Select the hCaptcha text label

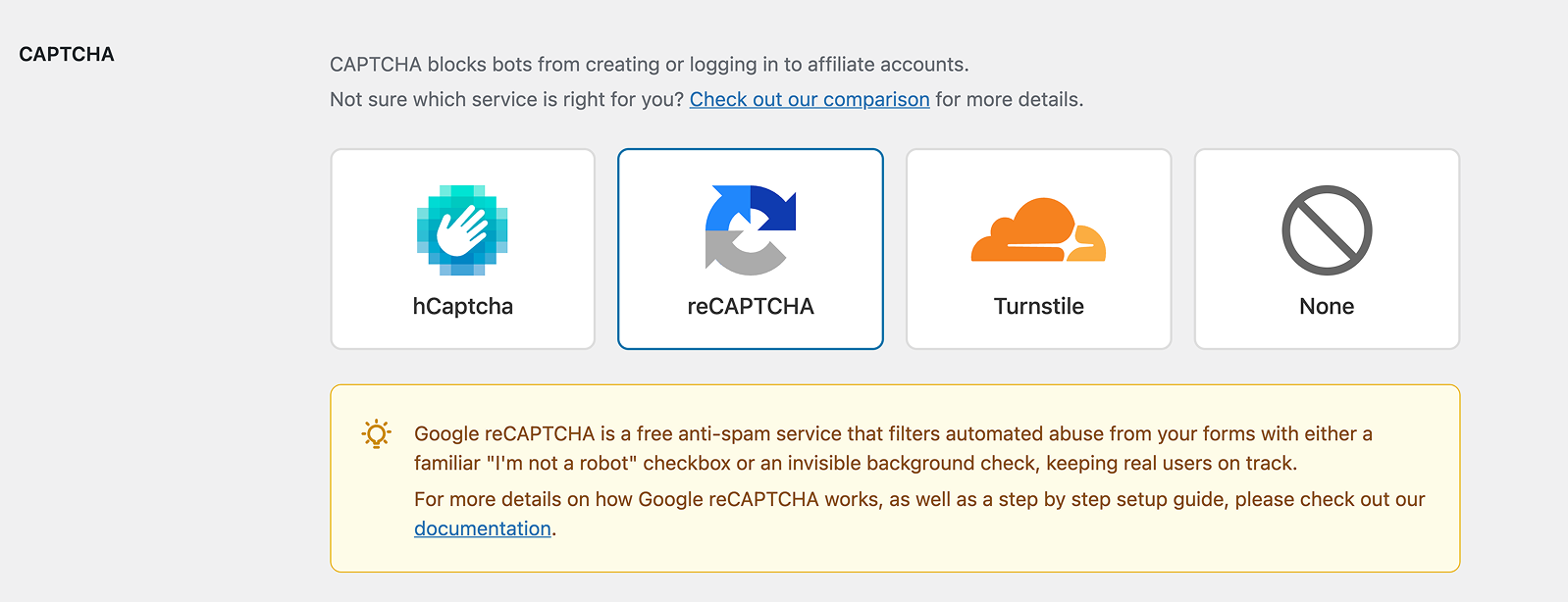point(462,306)
